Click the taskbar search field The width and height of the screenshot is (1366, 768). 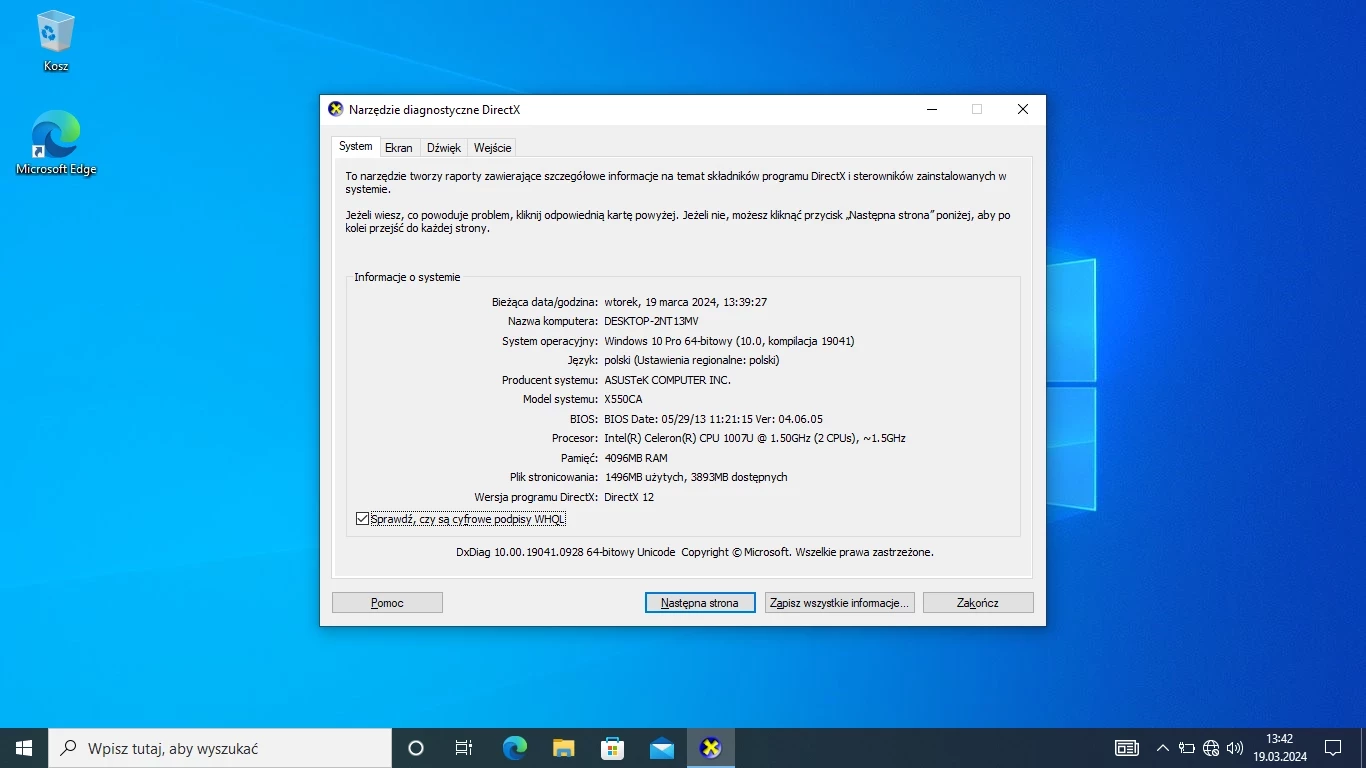pos(220,747)
